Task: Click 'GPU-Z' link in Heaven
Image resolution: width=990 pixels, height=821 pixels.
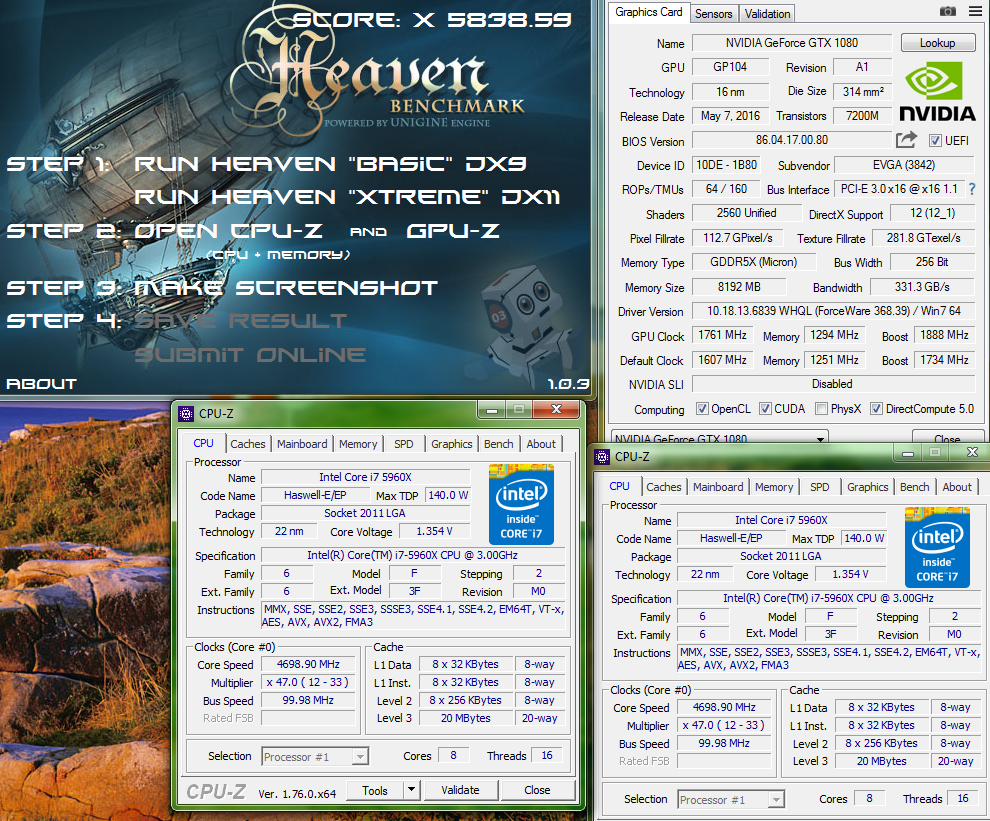Action: pos(453,231)
